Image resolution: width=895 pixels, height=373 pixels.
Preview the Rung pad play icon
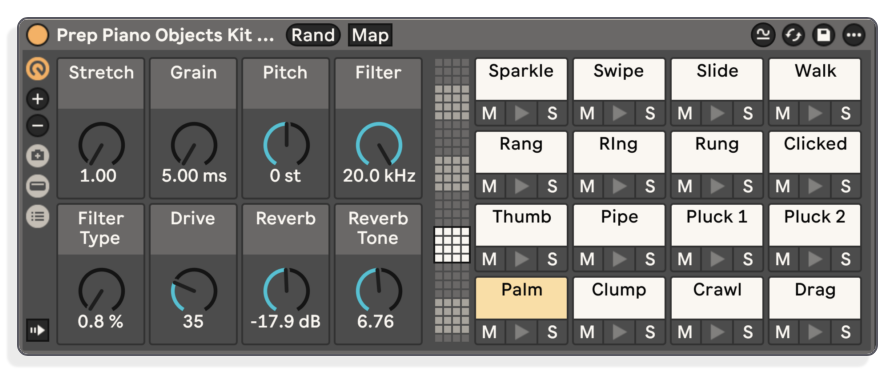(x=717, y=186)
